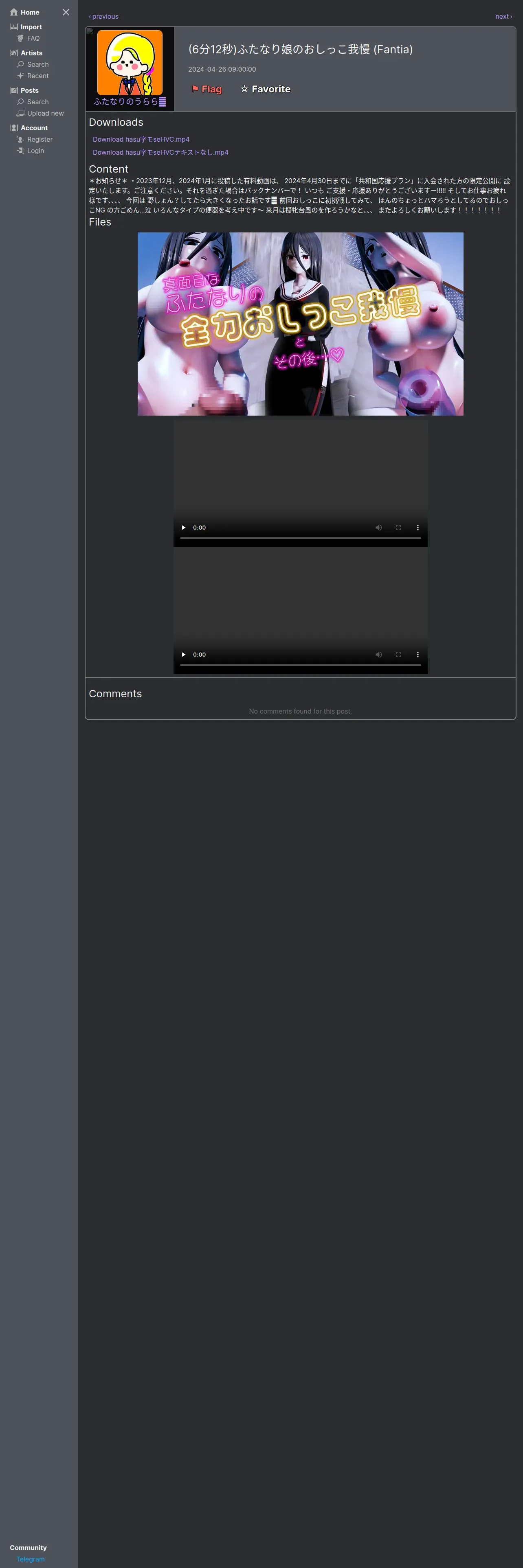Click the Recent sparkle icon

click(x=20, y=76)
